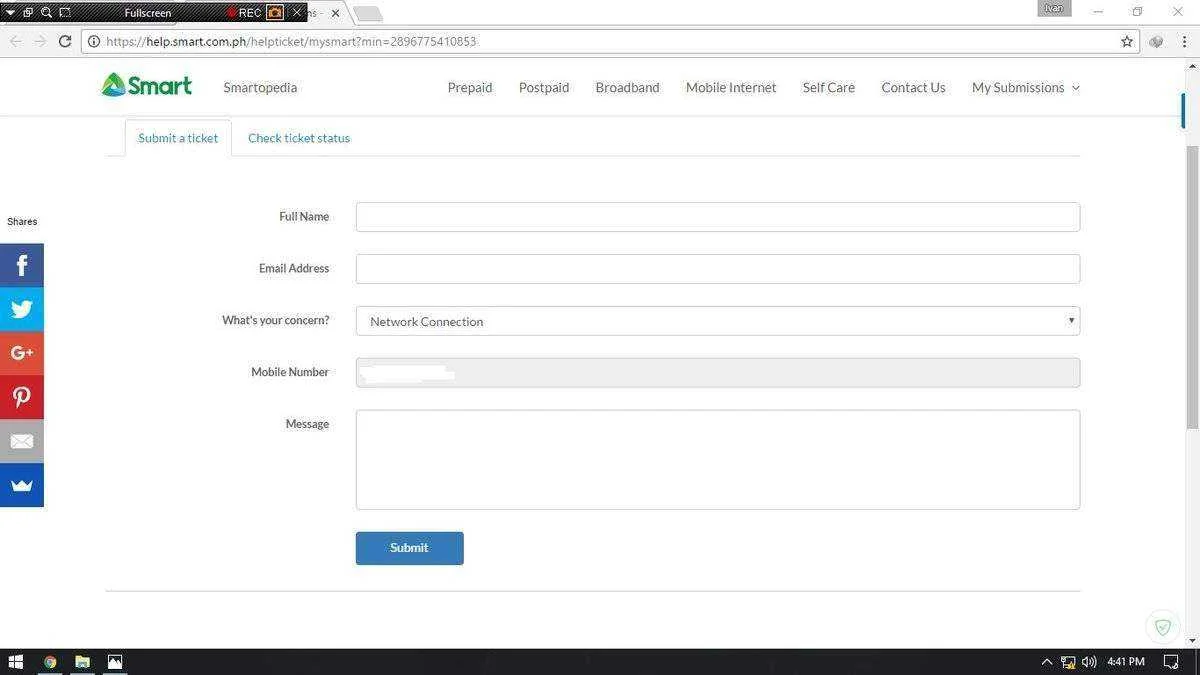
Task: Open Chrome from the taskbar
Action: (50, 661)
